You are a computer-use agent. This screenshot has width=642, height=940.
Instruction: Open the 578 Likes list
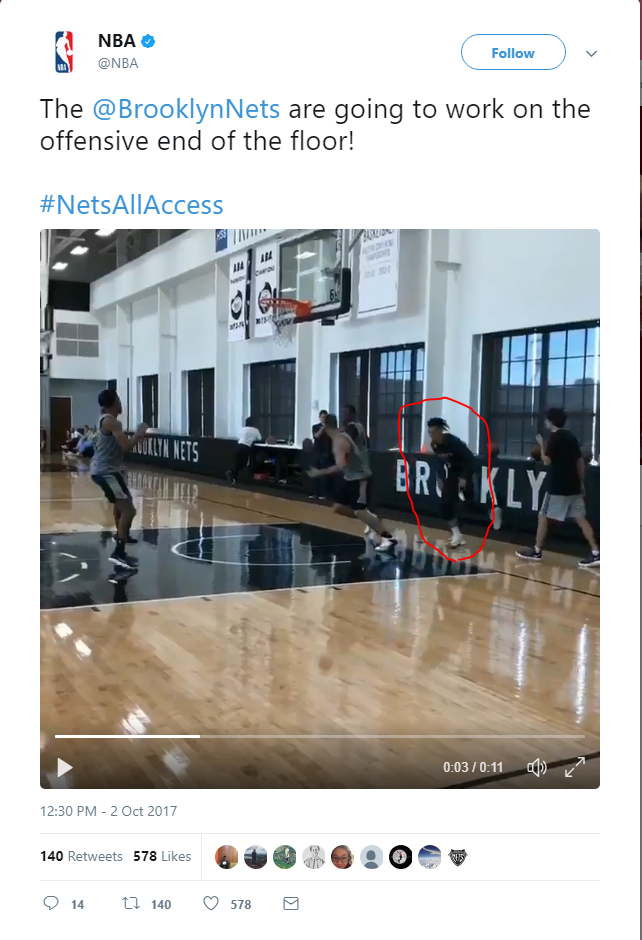tap(162, 856)
